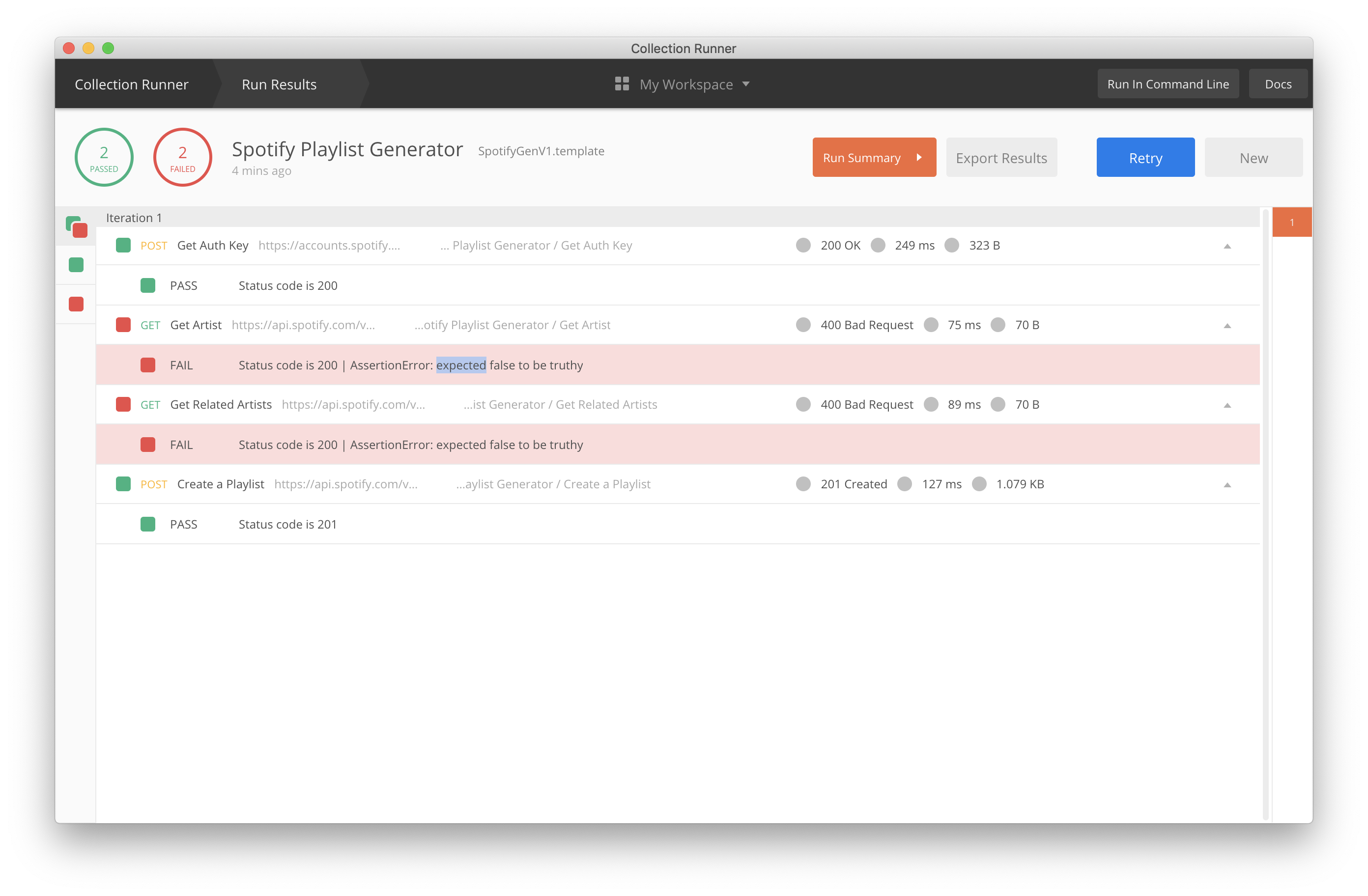
Task: Click the Export Results button
Action: [x=1001, y=158]
